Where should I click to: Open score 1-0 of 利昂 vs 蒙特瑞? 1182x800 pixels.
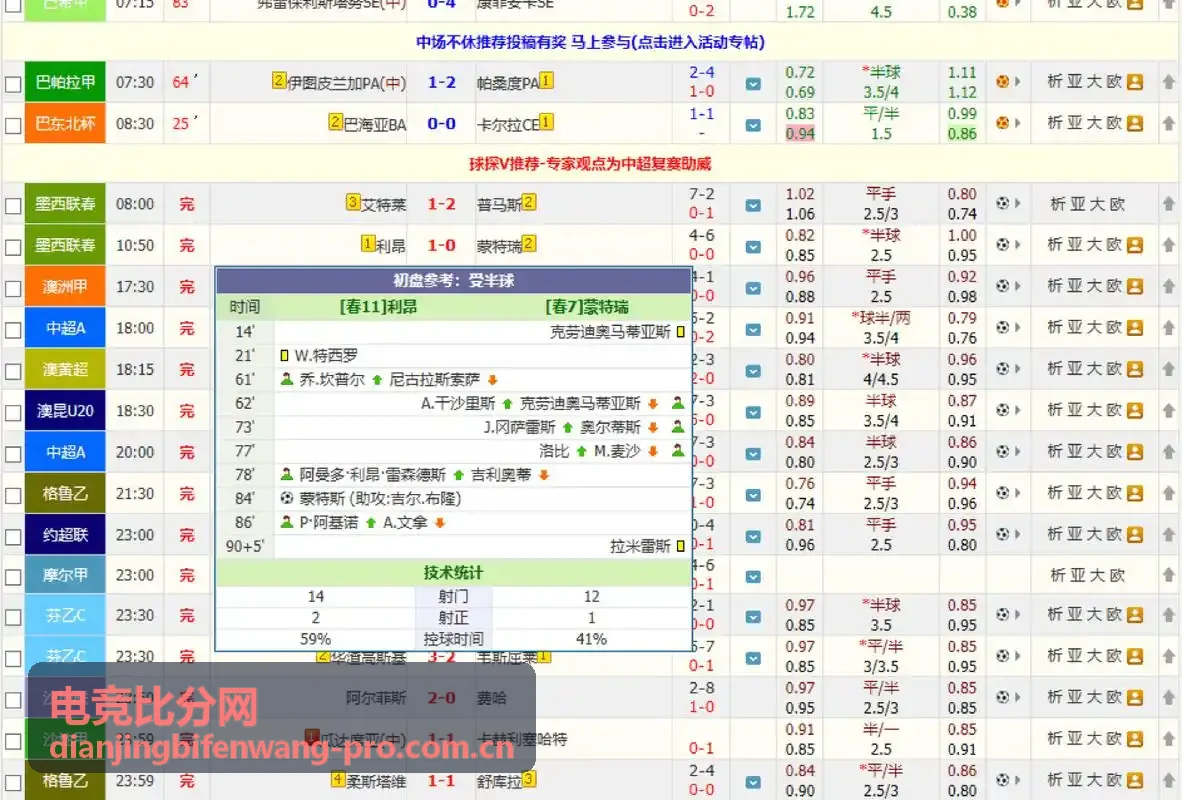(x=441, y=245)
